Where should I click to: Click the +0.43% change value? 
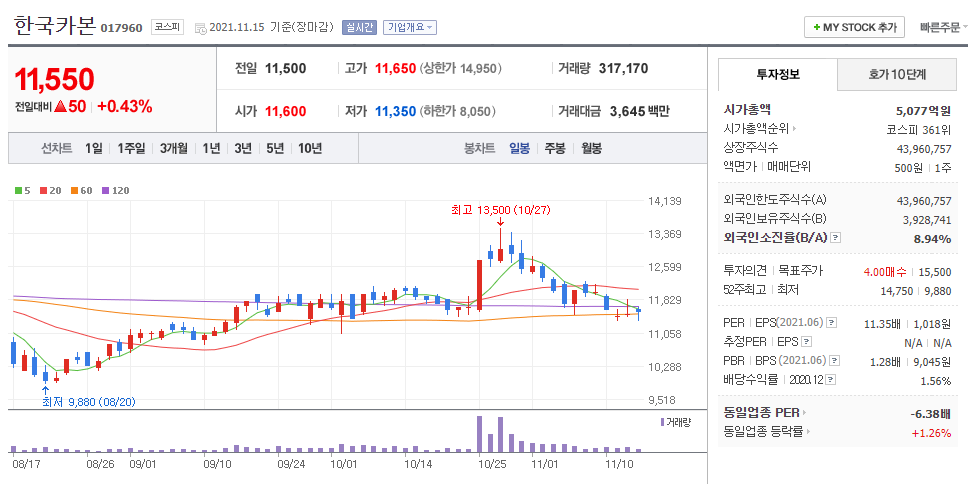[125, 107]
